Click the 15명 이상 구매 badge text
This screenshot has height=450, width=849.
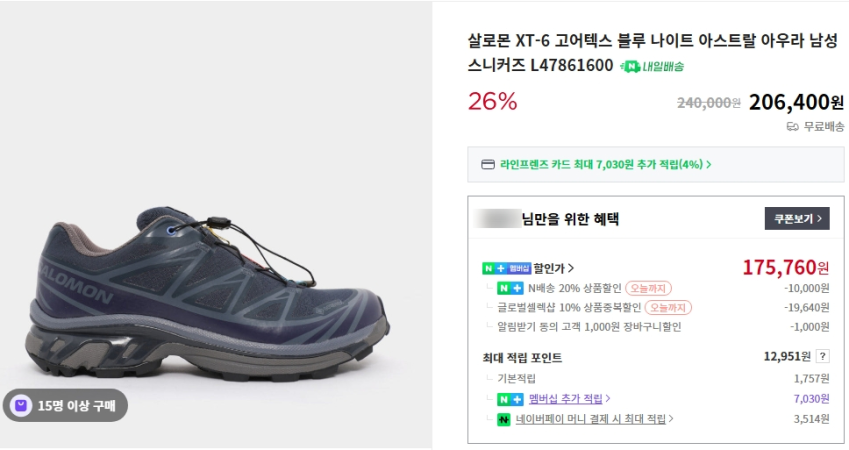[76, 406]
